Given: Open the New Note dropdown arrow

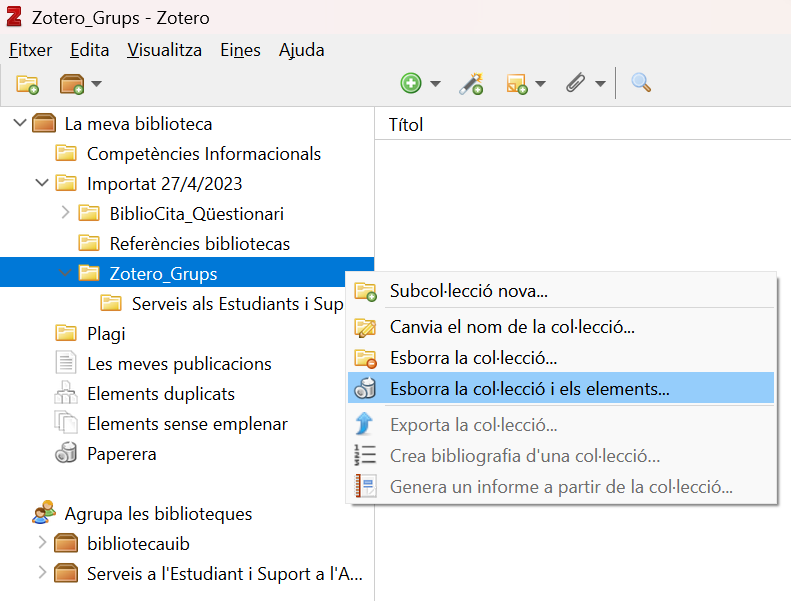Looking at the screenshot, I should (540, 84).
